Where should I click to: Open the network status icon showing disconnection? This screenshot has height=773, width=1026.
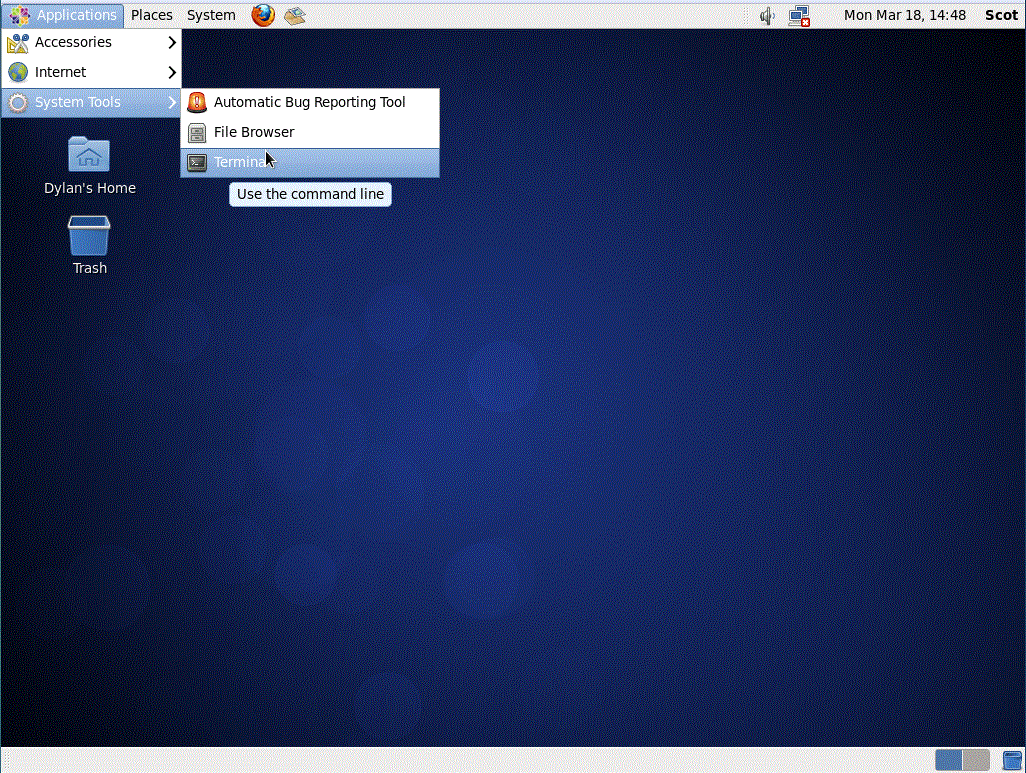tap(798, 15)
